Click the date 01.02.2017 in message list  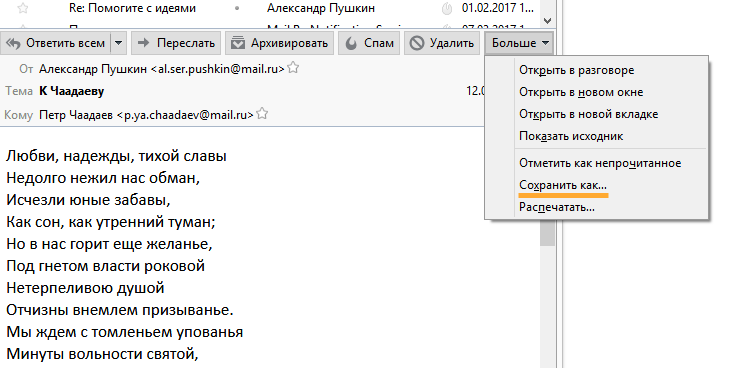pyautogui.click(x=498, y=8)
